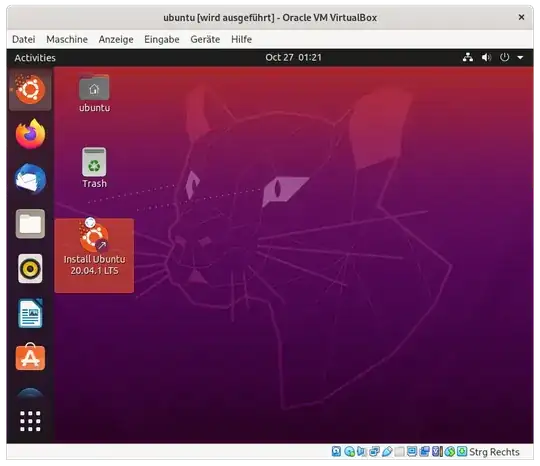
Task: Open Rhythmbox from the dock
Action: [x=30, y=268]
